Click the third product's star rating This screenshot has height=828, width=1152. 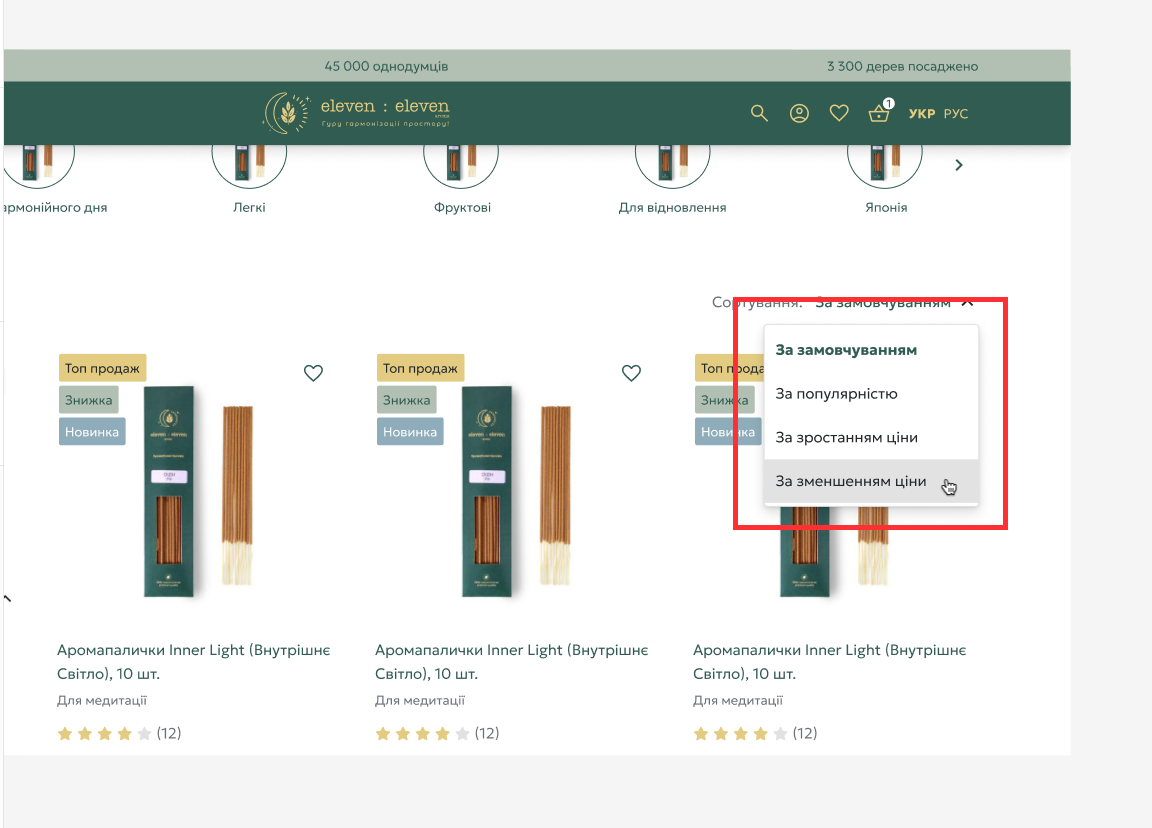pyautogui.click(x=741, y=733)
